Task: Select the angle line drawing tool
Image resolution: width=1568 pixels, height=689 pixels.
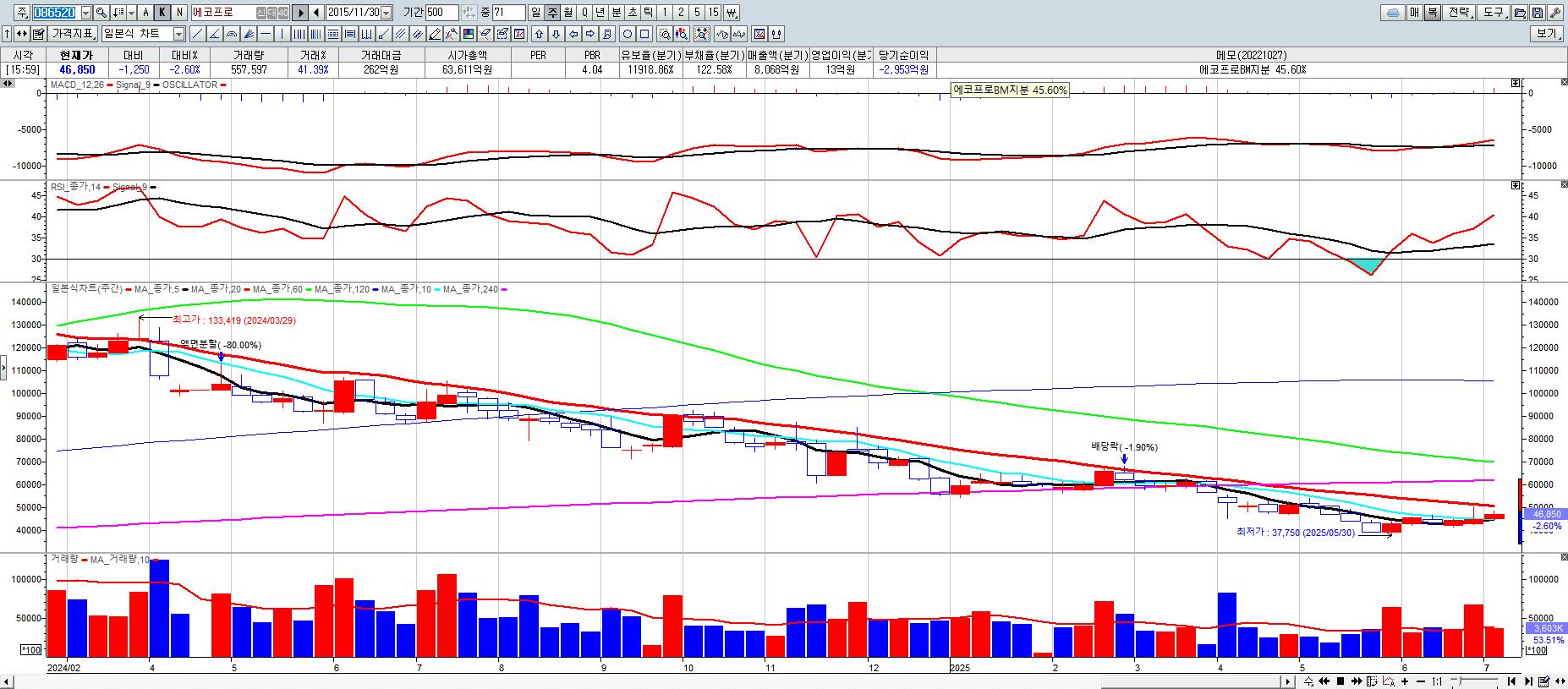Action: tap(214, 34)
